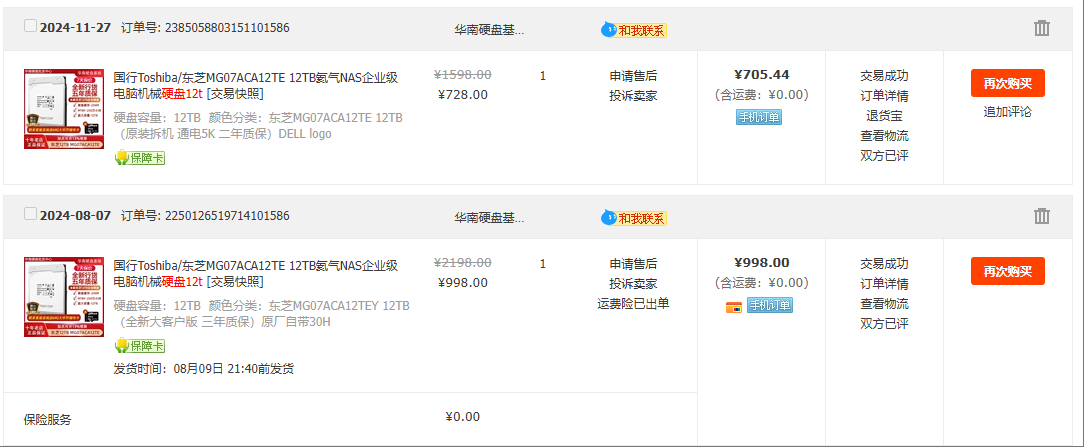Delete the 2024-08-07 order with trash icon

pos(1041,216)
